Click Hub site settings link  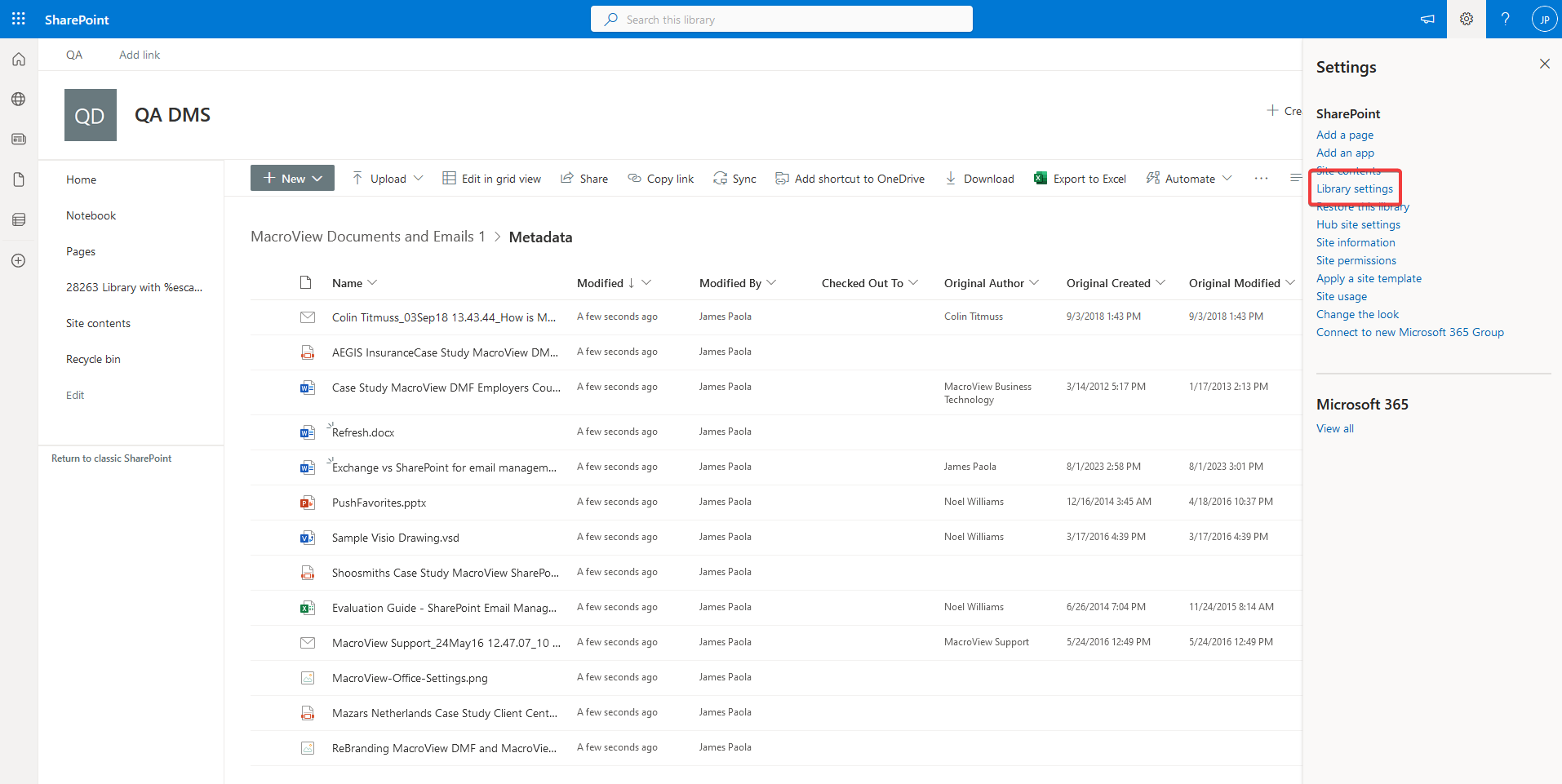pos(1358,224)
